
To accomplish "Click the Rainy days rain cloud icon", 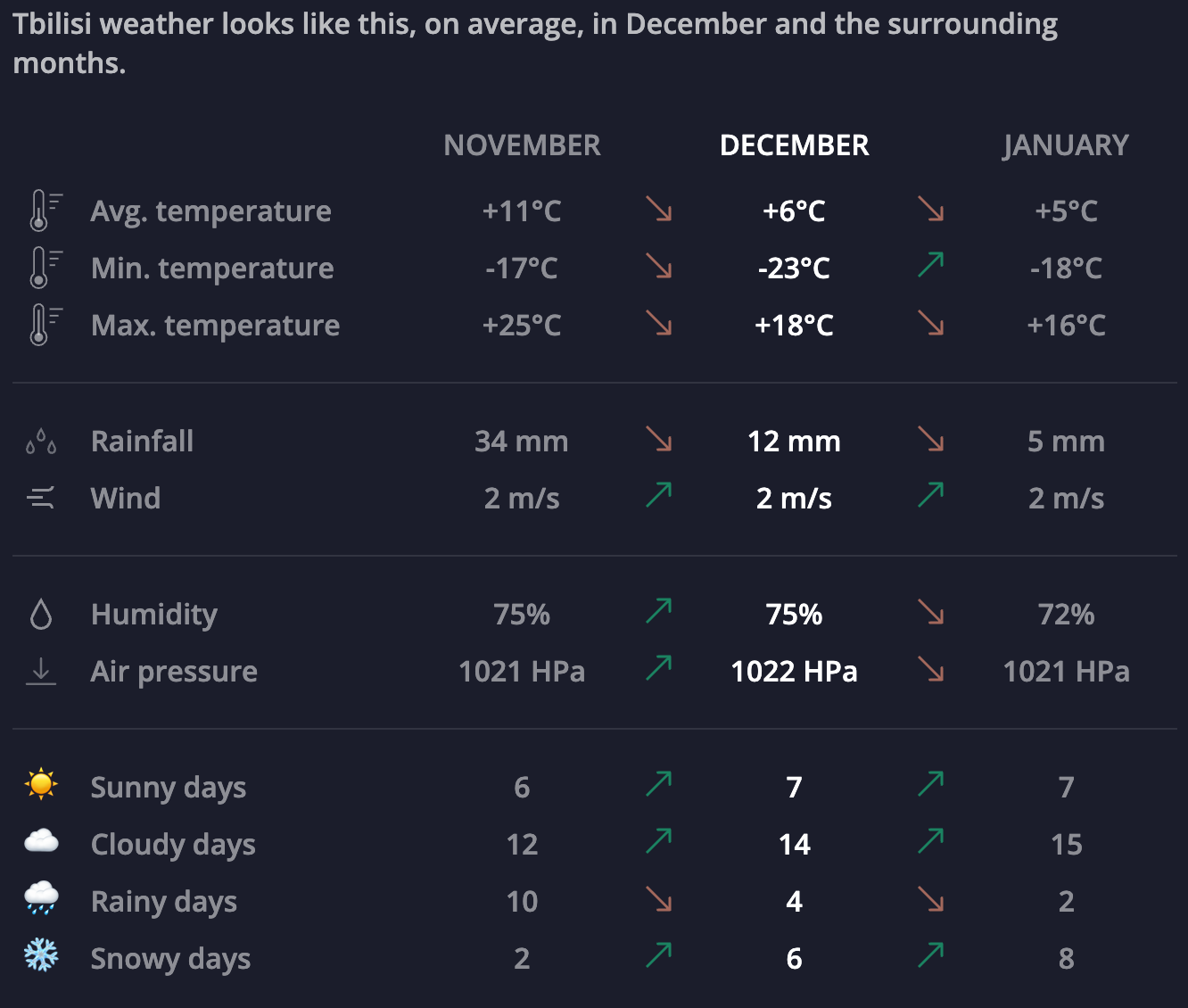I will tap(41, 898).
